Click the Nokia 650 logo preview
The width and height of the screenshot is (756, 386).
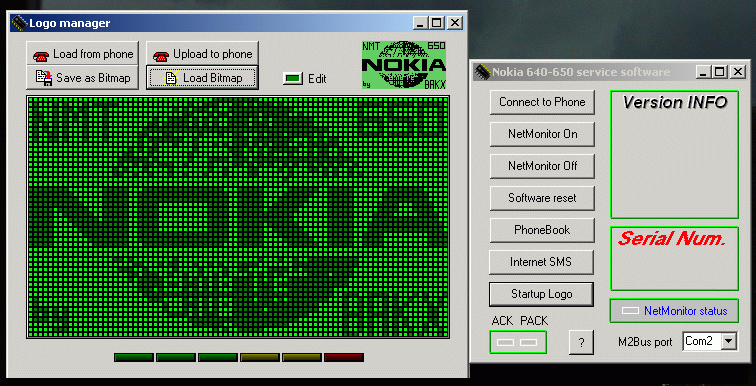pos(404,65)
